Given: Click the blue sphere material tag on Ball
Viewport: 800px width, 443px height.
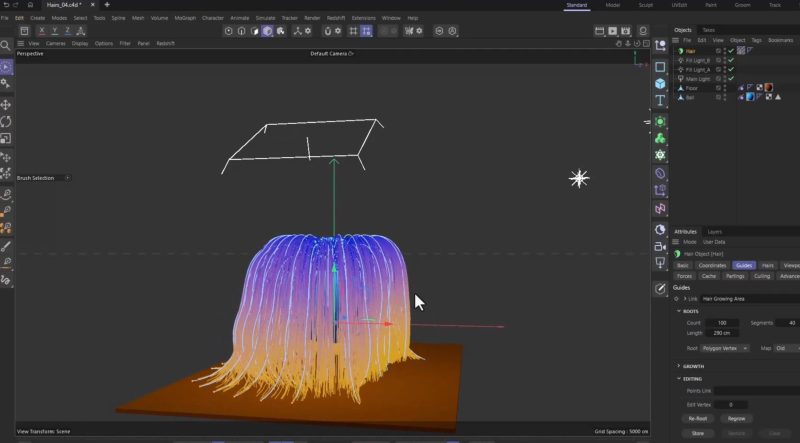Looking at the screenshot, I should [750, 97].
